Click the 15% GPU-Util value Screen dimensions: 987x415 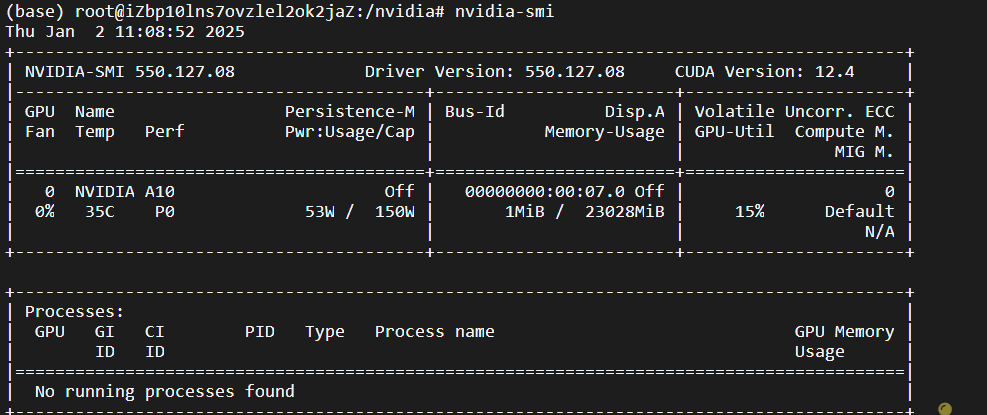click(x=750, y=212)
